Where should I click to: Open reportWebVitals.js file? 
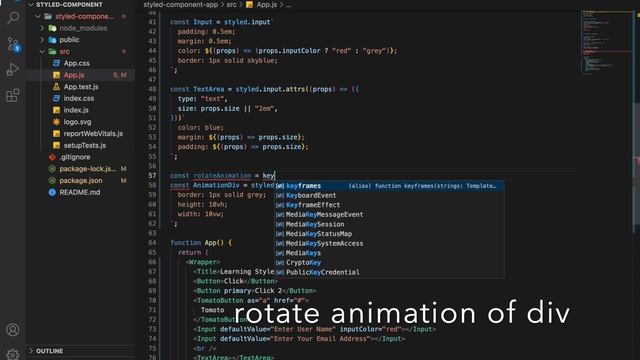93,133
